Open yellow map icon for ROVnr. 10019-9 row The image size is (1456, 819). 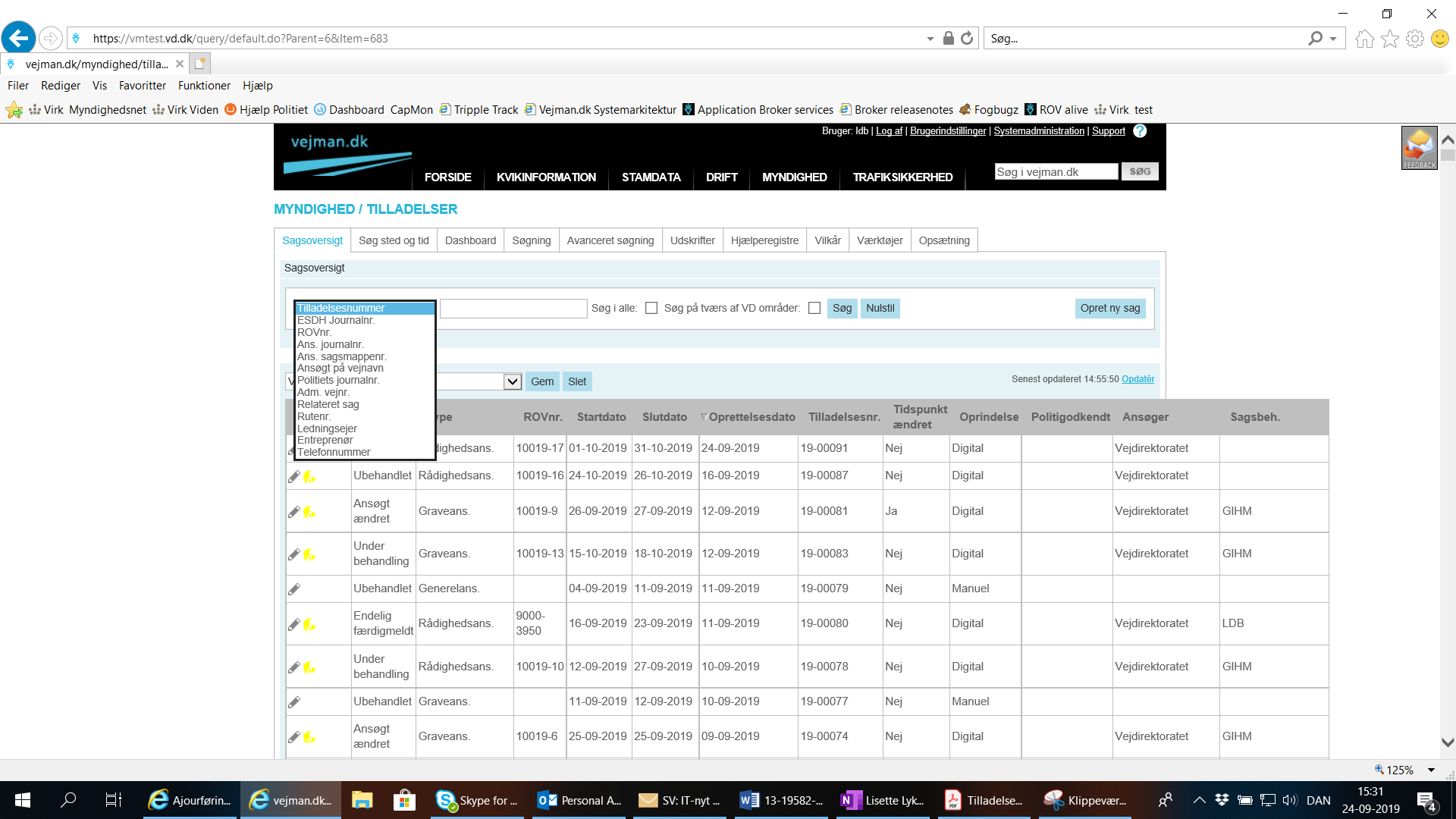(x=309, y=513)
